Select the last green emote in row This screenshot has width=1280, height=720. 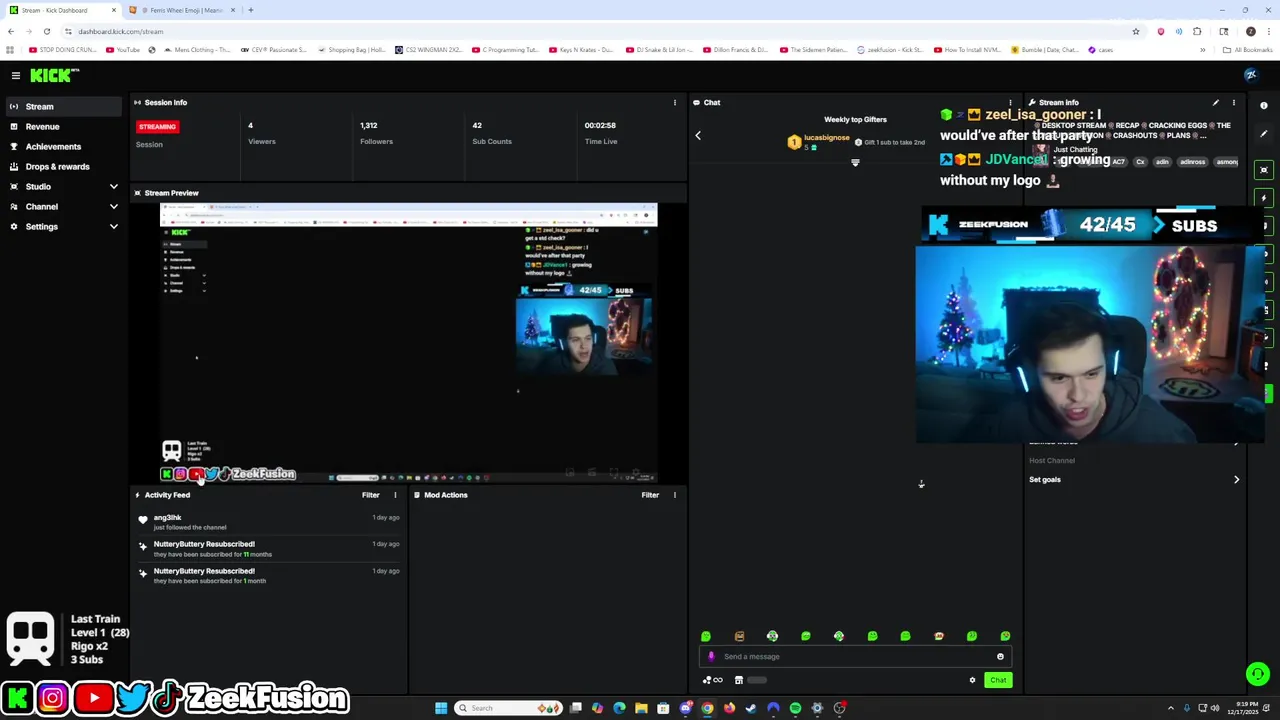tap(1005, 636)
